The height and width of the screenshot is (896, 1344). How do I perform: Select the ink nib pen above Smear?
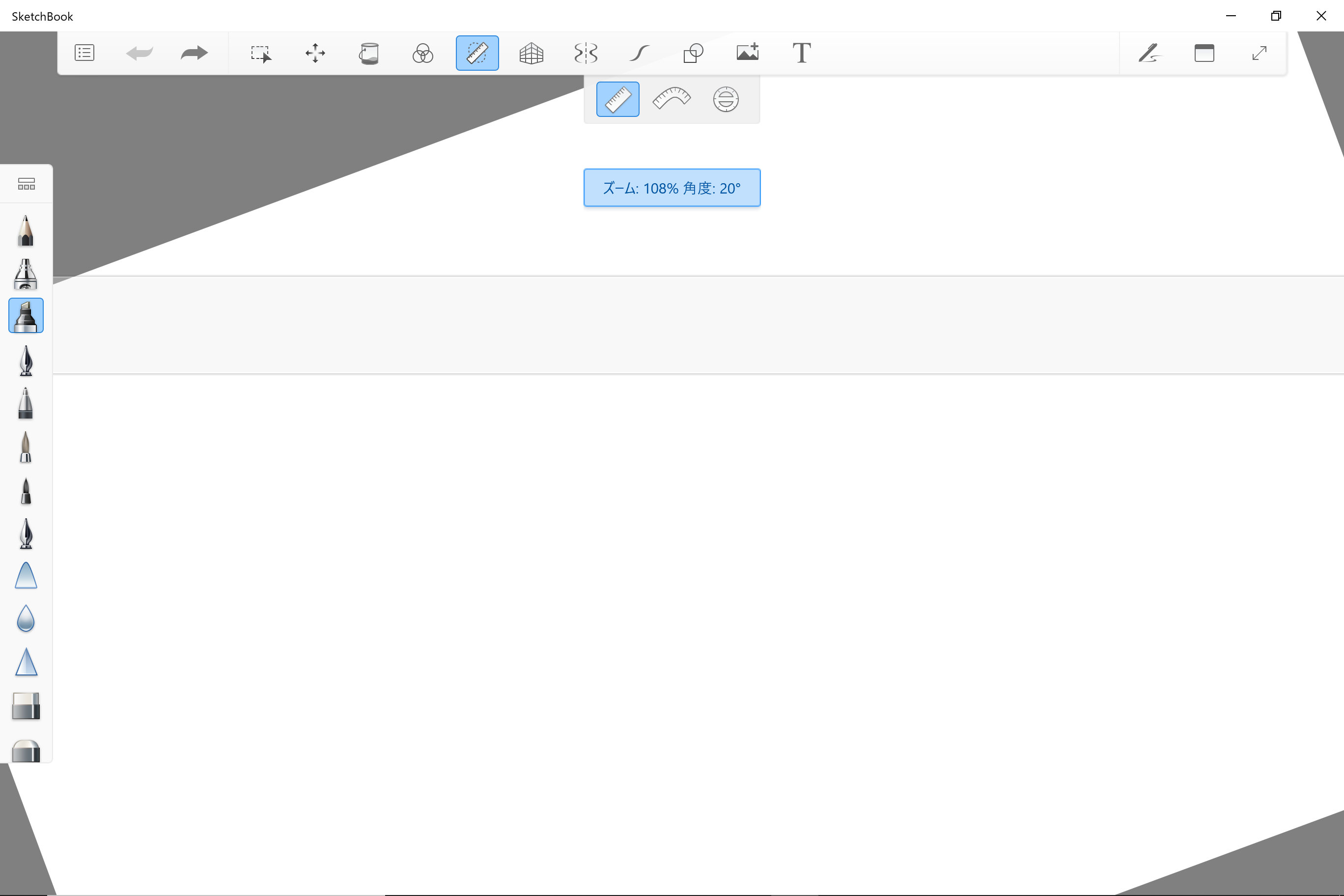point(26,533)
